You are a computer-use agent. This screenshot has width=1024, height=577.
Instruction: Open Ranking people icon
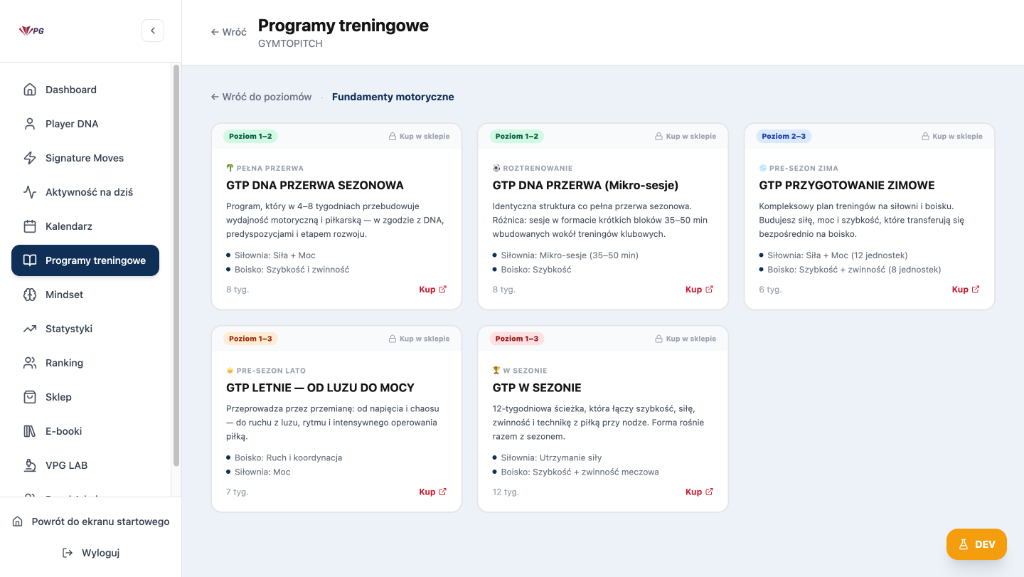[x=29, y=363]
